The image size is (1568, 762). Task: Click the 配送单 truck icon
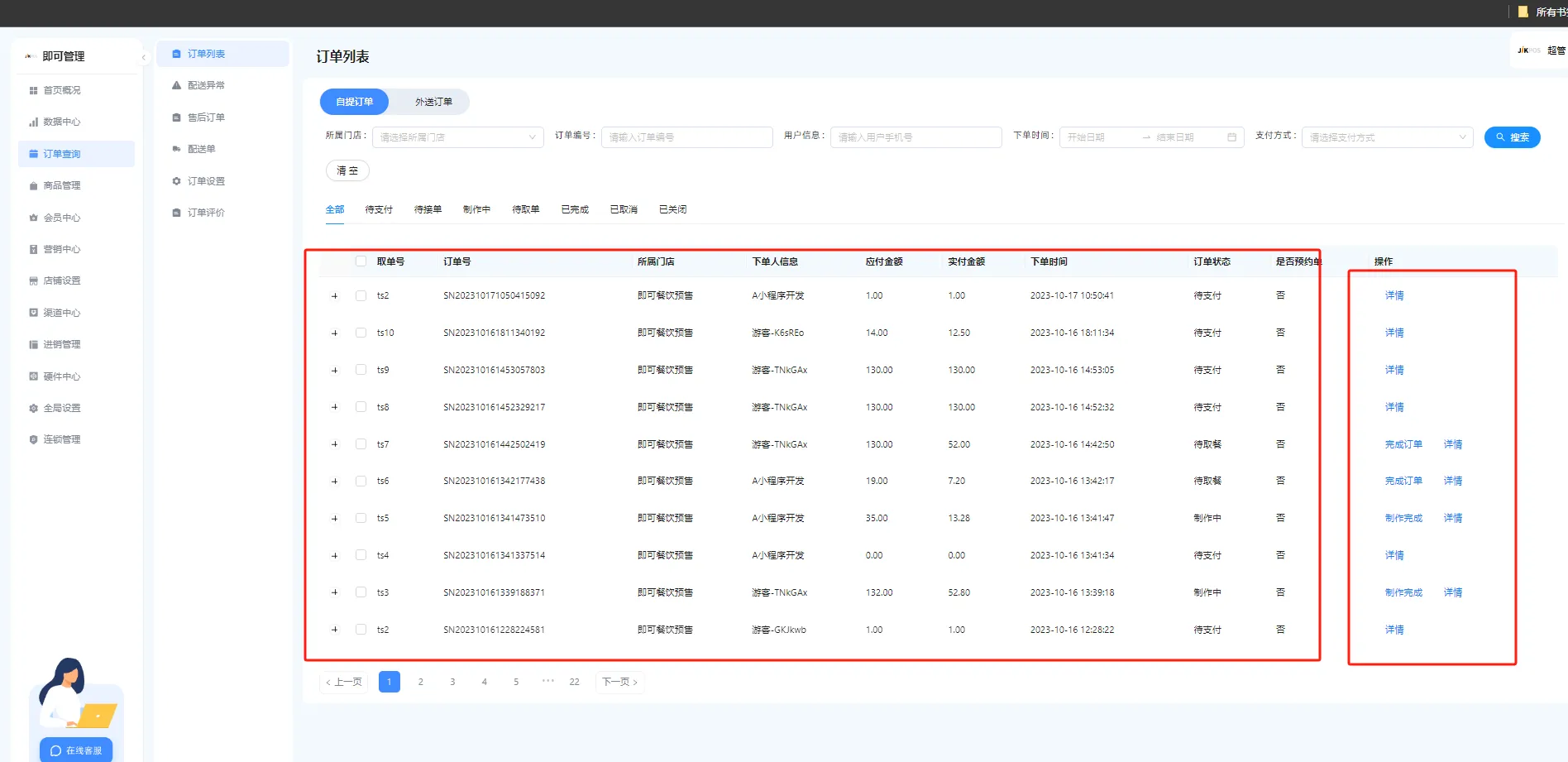coord(176,149)
